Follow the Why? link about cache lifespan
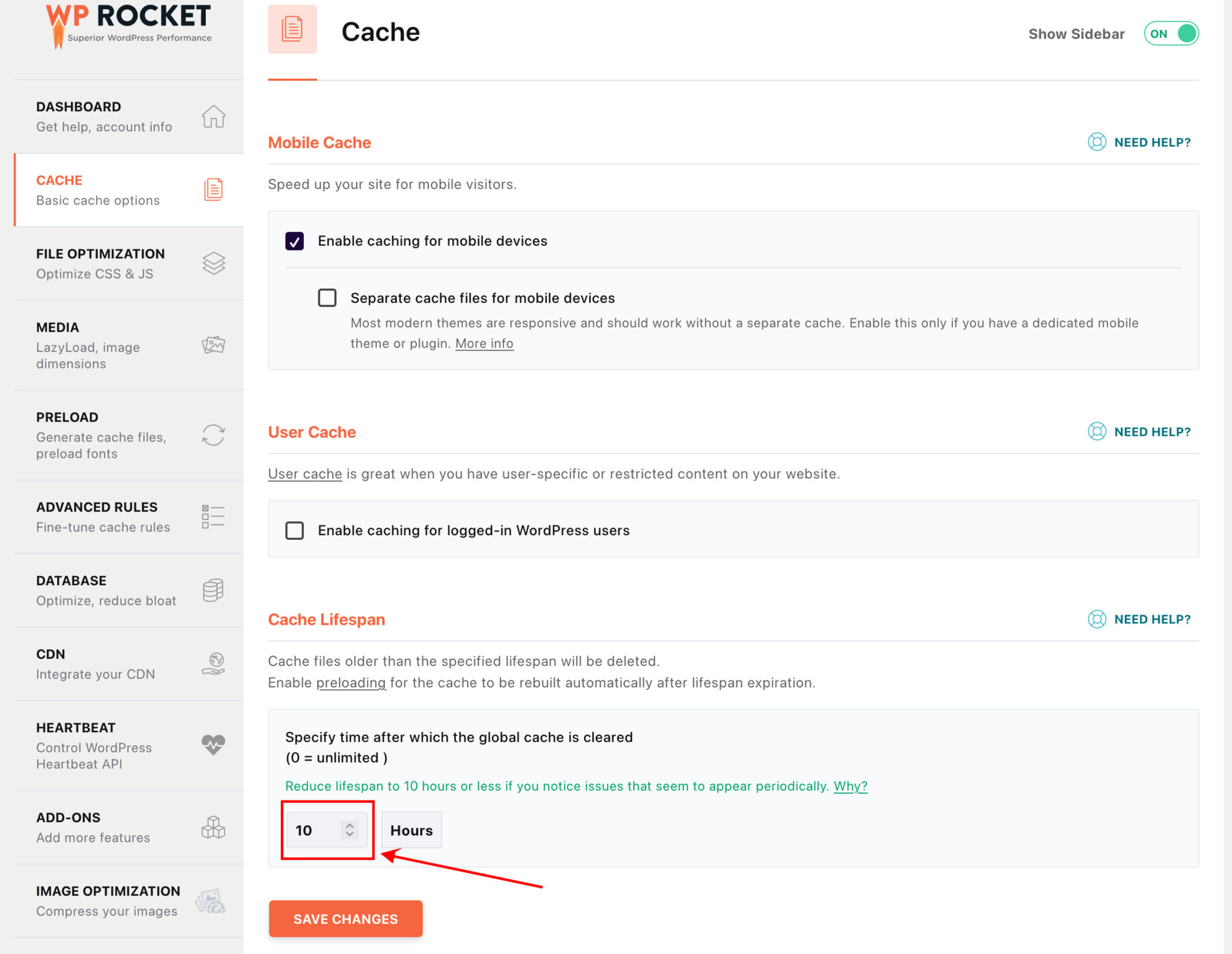 coord(849,786)
